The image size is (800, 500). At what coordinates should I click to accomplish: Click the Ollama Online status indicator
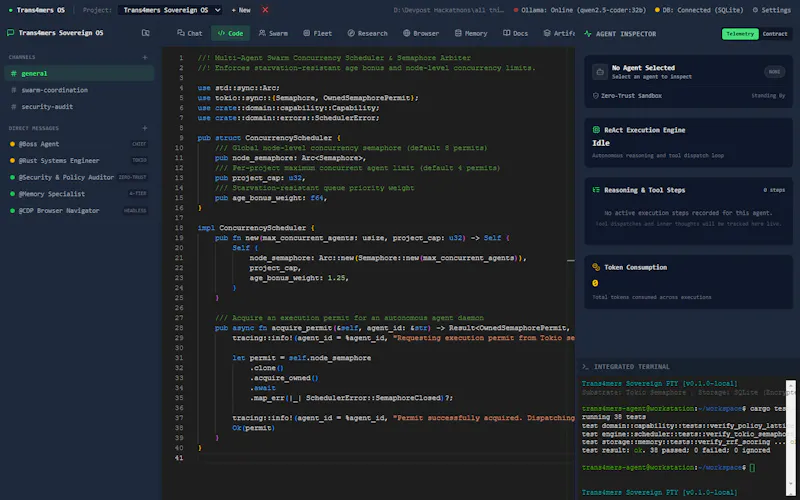pyautogui.click(x=580, y=10)
